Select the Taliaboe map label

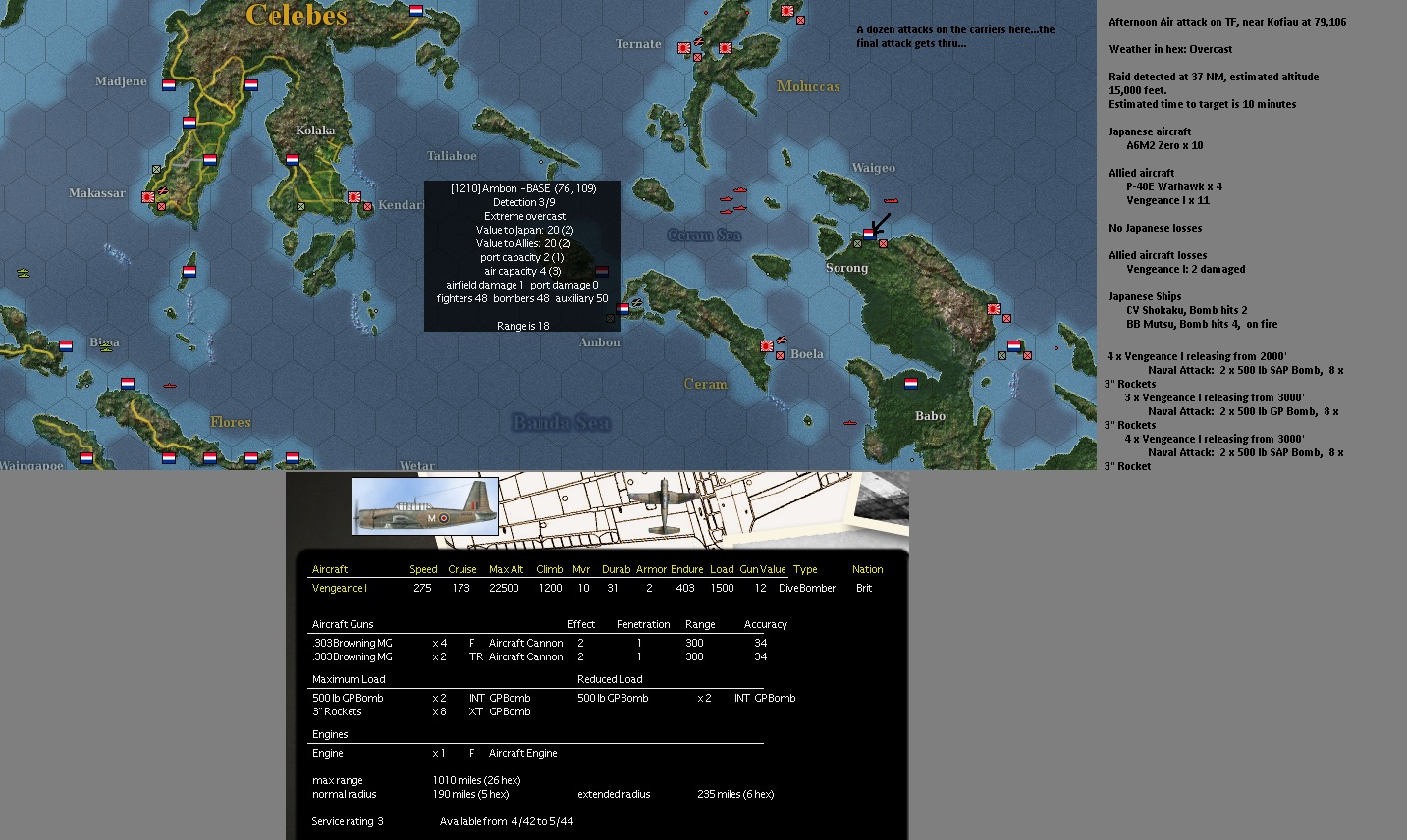pos(452,156)
